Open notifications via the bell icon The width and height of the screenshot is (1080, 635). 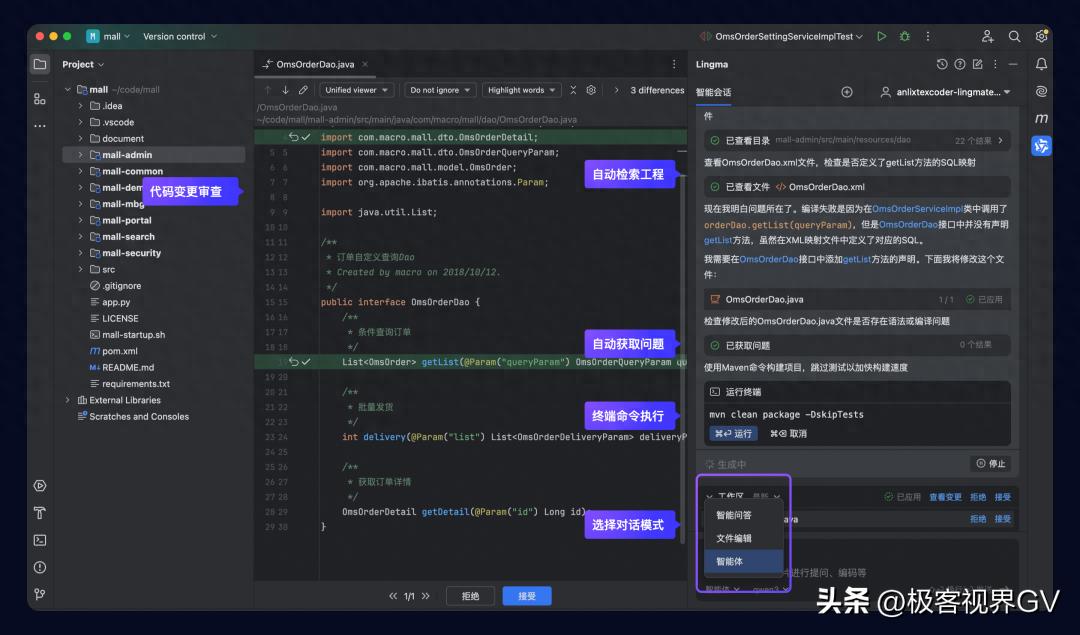click(x=1042, y=65)
